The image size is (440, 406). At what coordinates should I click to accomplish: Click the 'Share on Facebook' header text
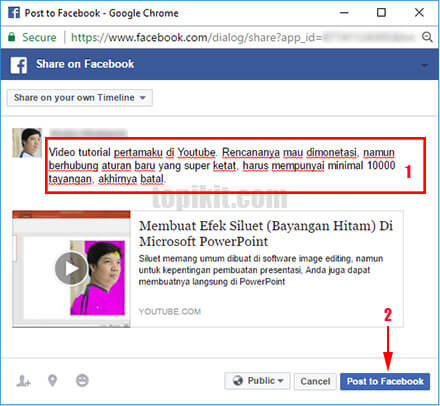85,64
